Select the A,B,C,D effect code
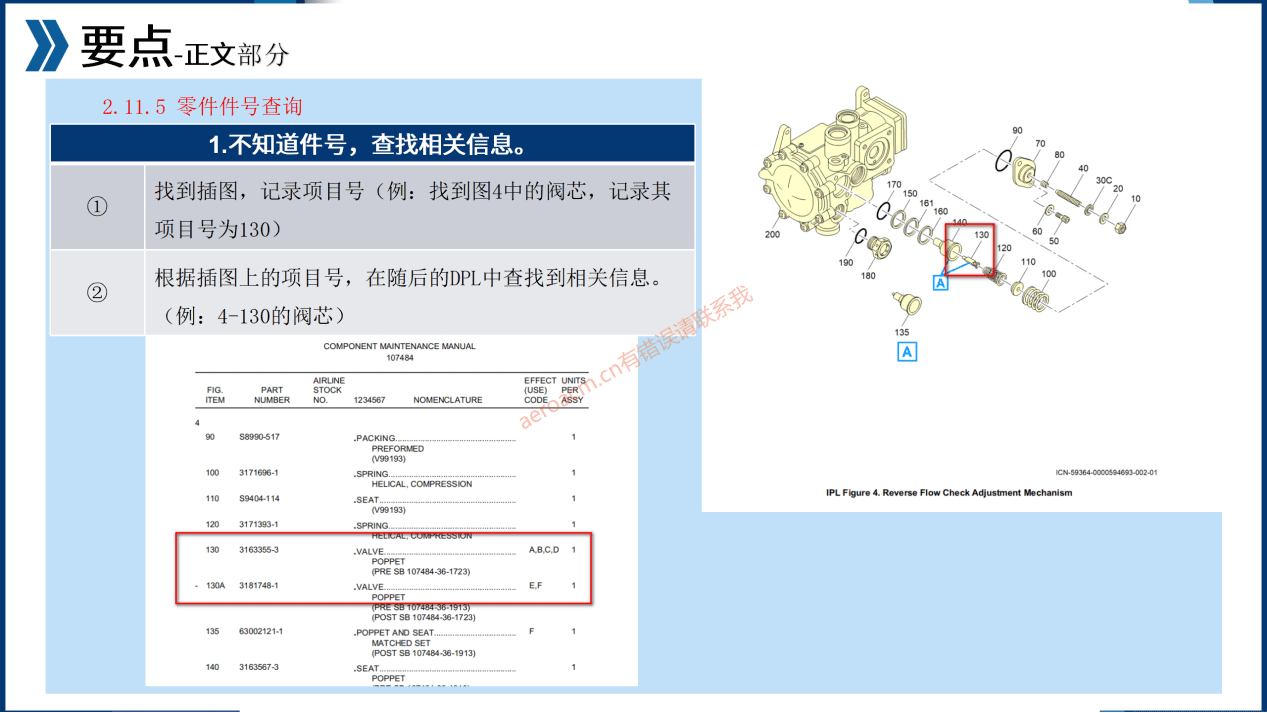 (x=543, y=550)
